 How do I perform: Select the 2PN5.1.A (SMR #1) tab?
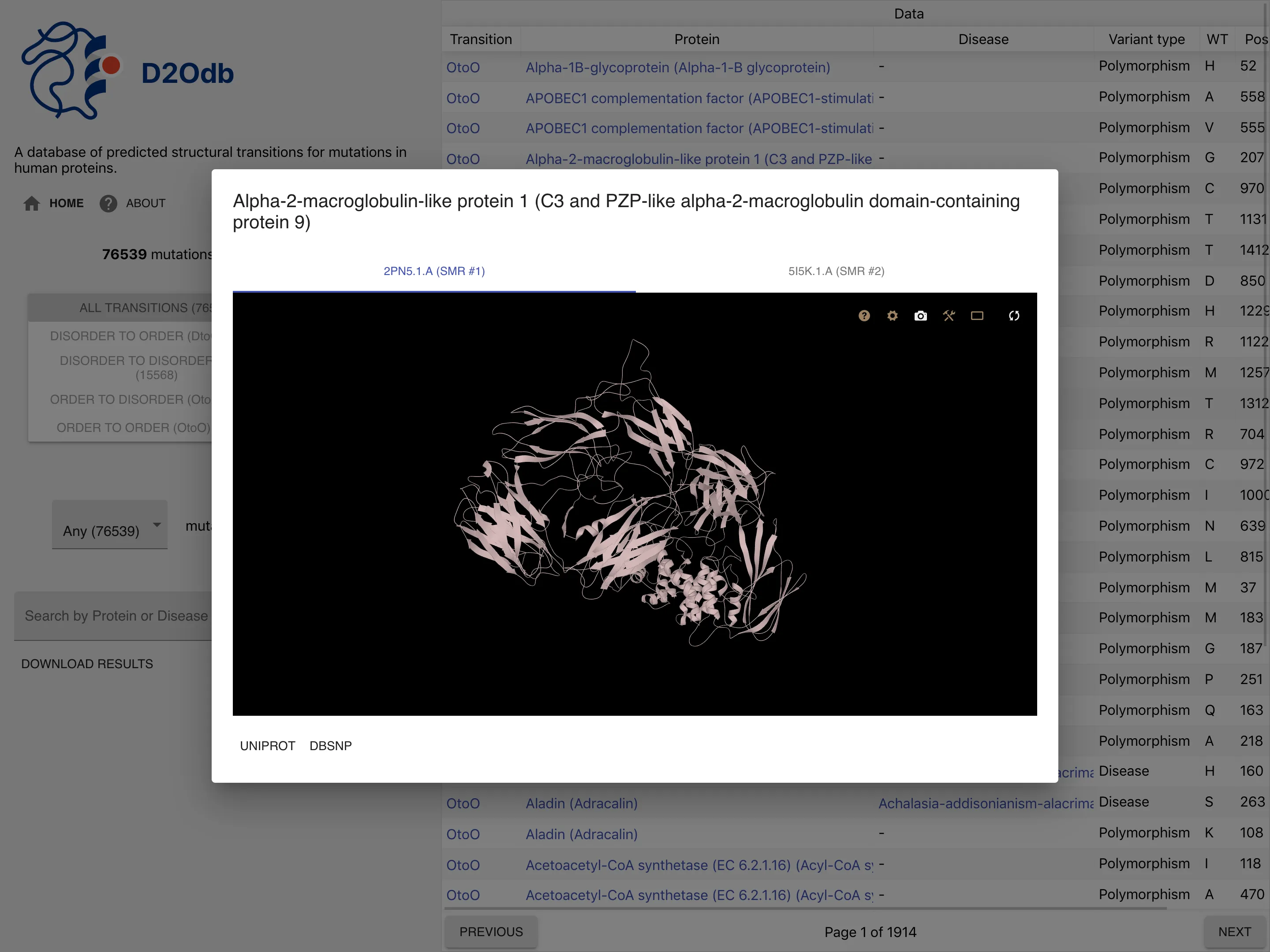click(x=434, y=271)
